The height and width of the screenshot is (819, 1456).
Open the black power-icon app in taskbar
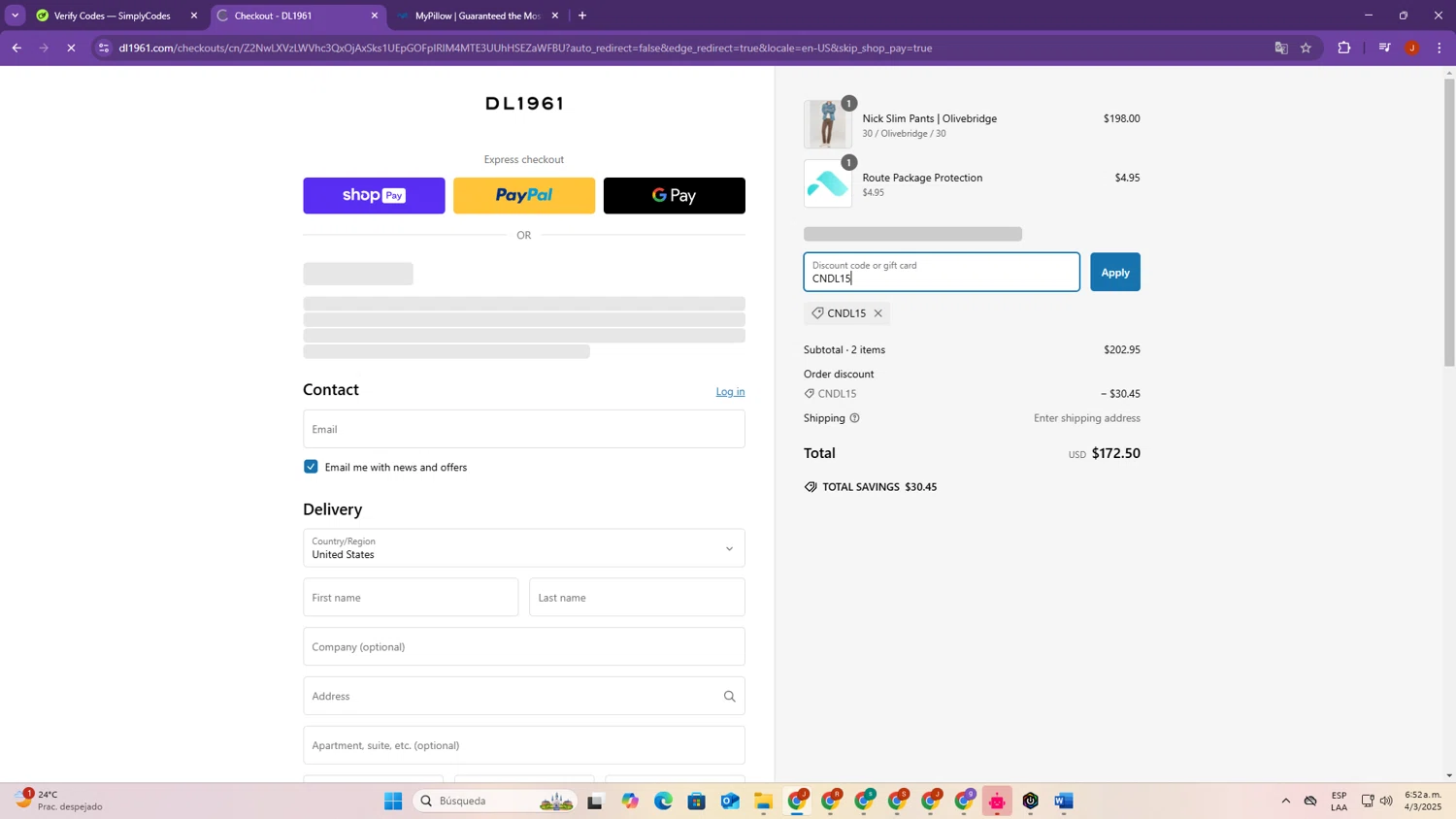tap(1031, 801)
